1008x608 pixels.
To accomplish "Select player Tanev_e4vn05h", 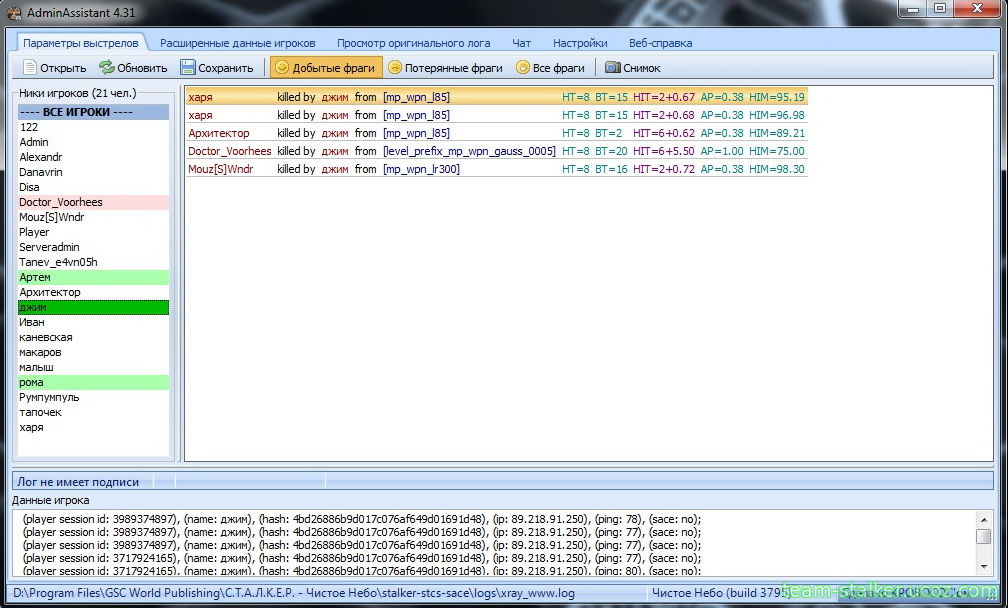I will [x=93, y=262].
